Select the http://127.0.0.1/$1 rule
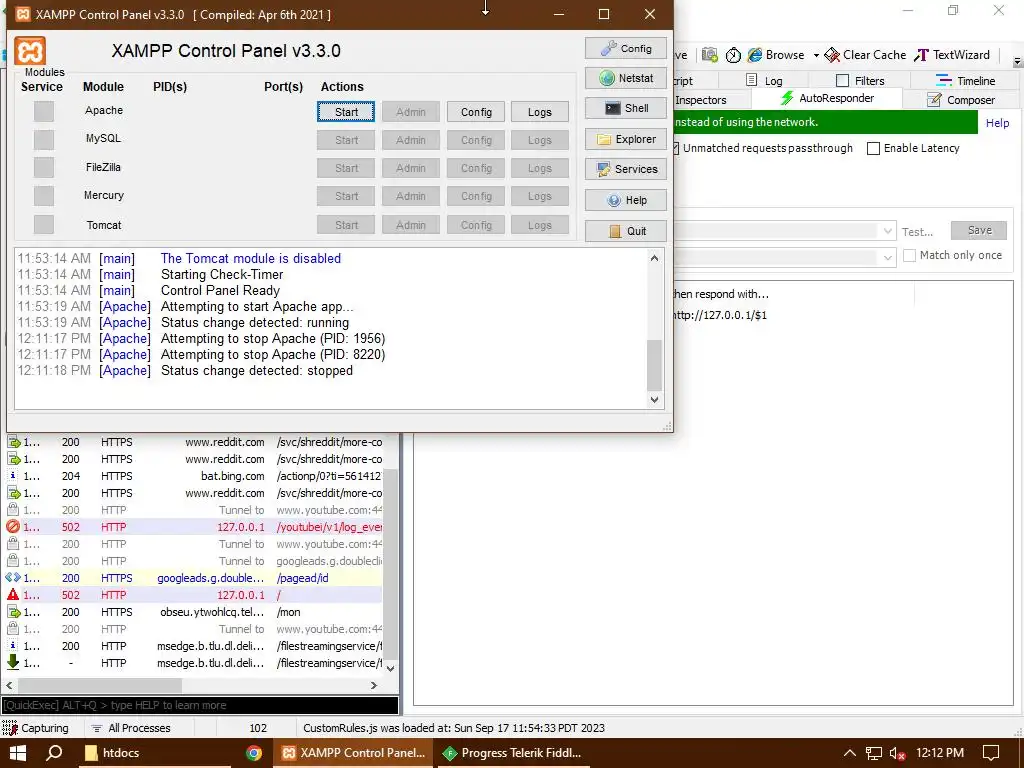Image resolution: width=1024 pixels, height=768 pixels. [x=720, y=315]
